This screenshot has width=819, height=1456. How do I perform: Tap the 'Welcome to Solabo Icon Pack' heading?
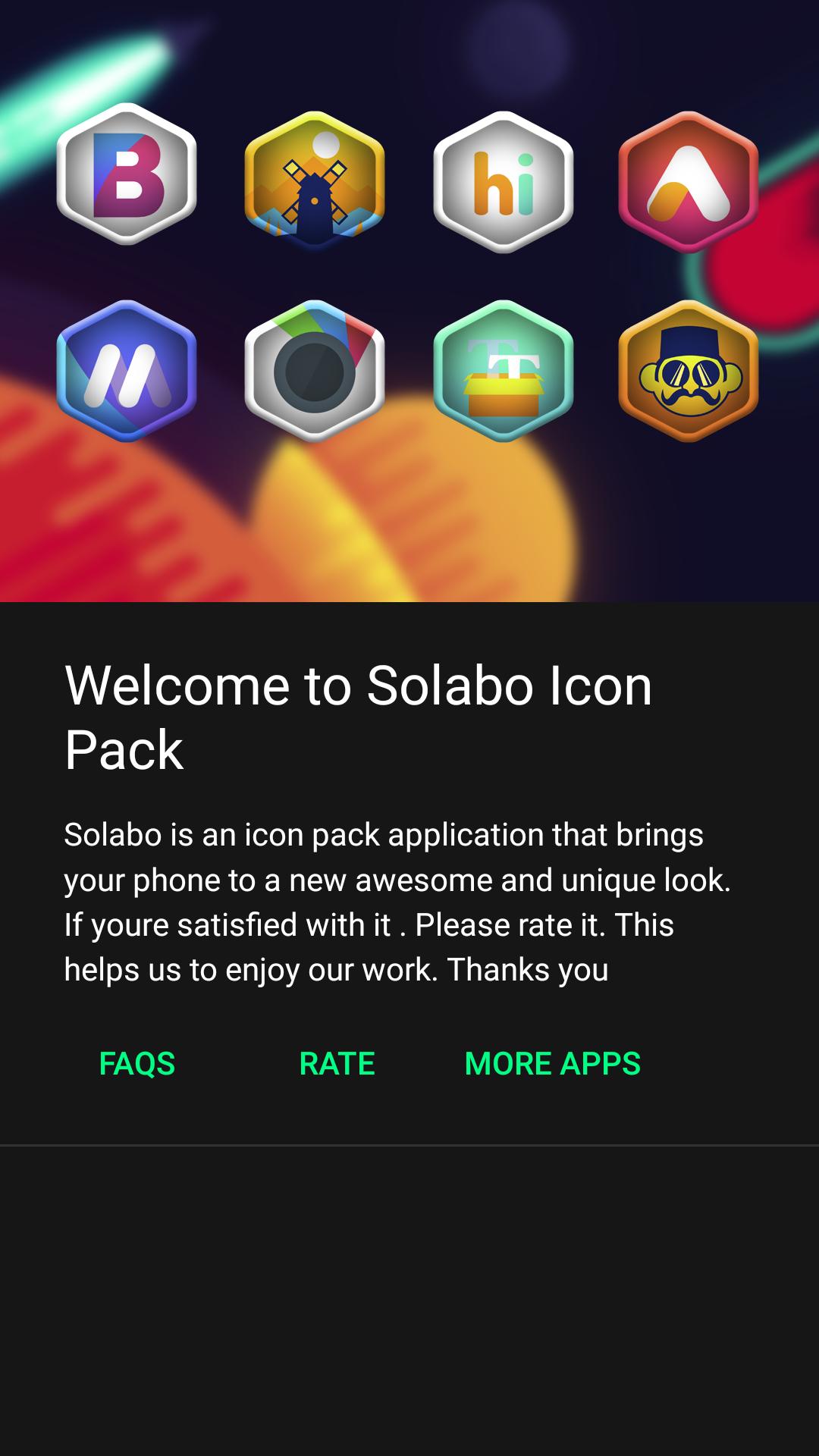(358, 717)
